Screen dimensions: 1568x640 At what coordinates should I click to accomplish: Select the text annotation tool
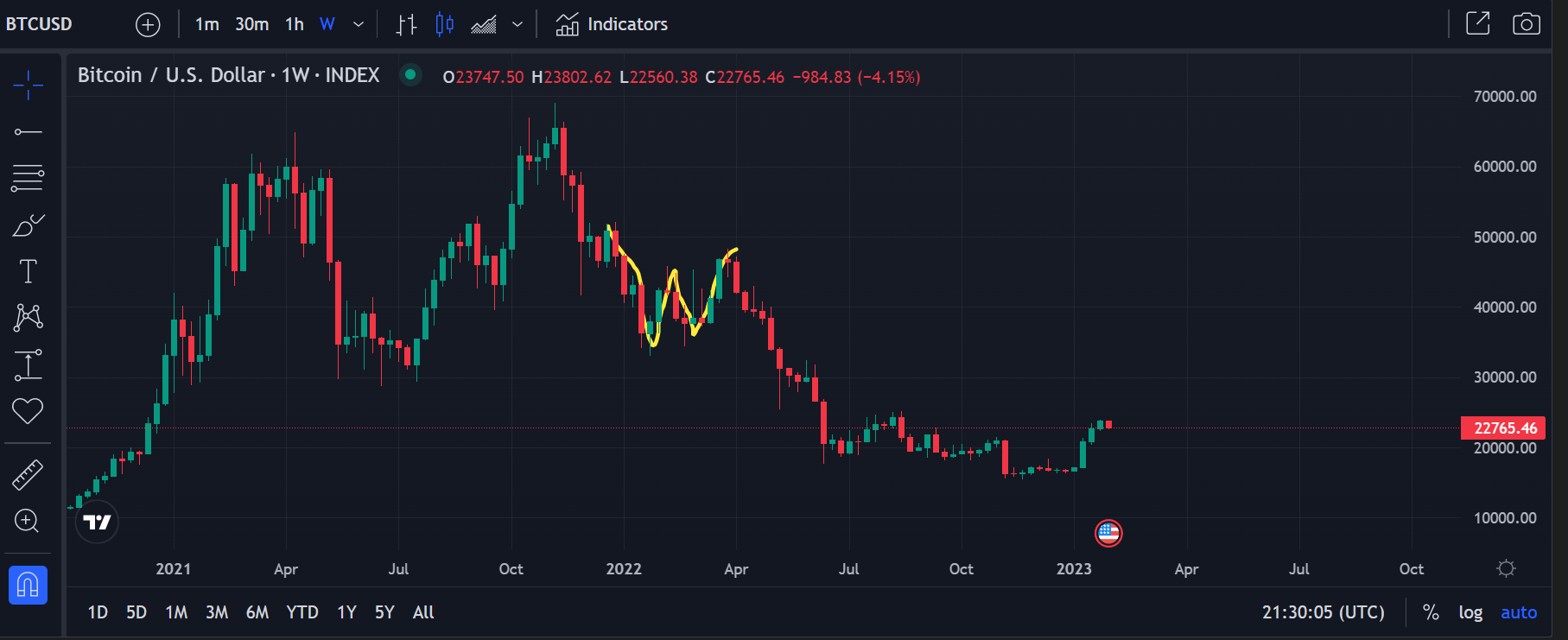click(29, 271)
